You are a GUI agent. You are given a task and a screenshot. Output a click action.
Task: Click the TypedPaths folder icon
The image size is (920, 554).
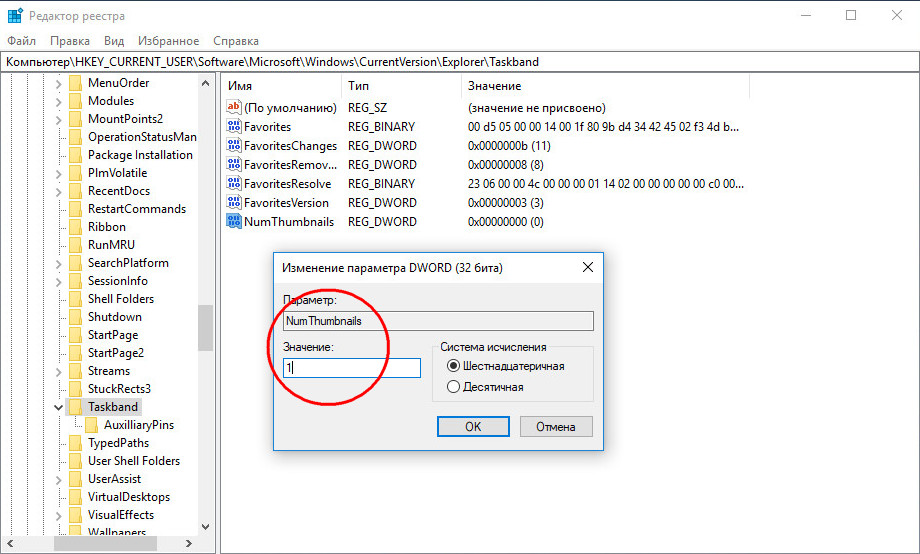(x=75, y=443)
